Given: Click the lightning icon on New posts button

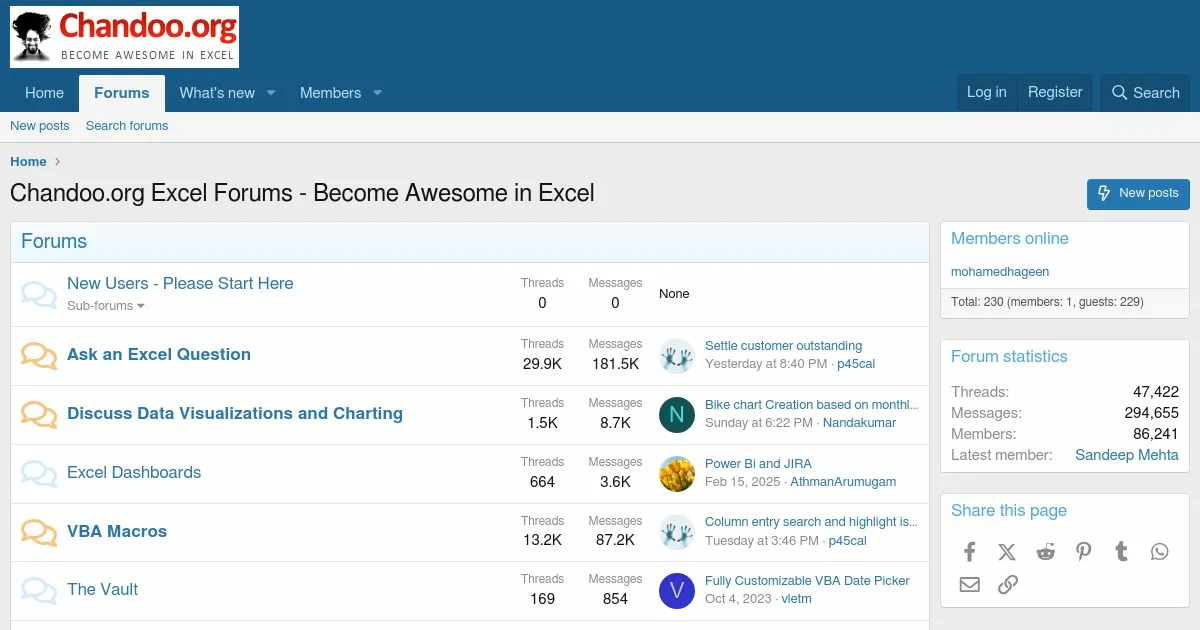Looking at the screenshot, I should (x=1104, y=193).
